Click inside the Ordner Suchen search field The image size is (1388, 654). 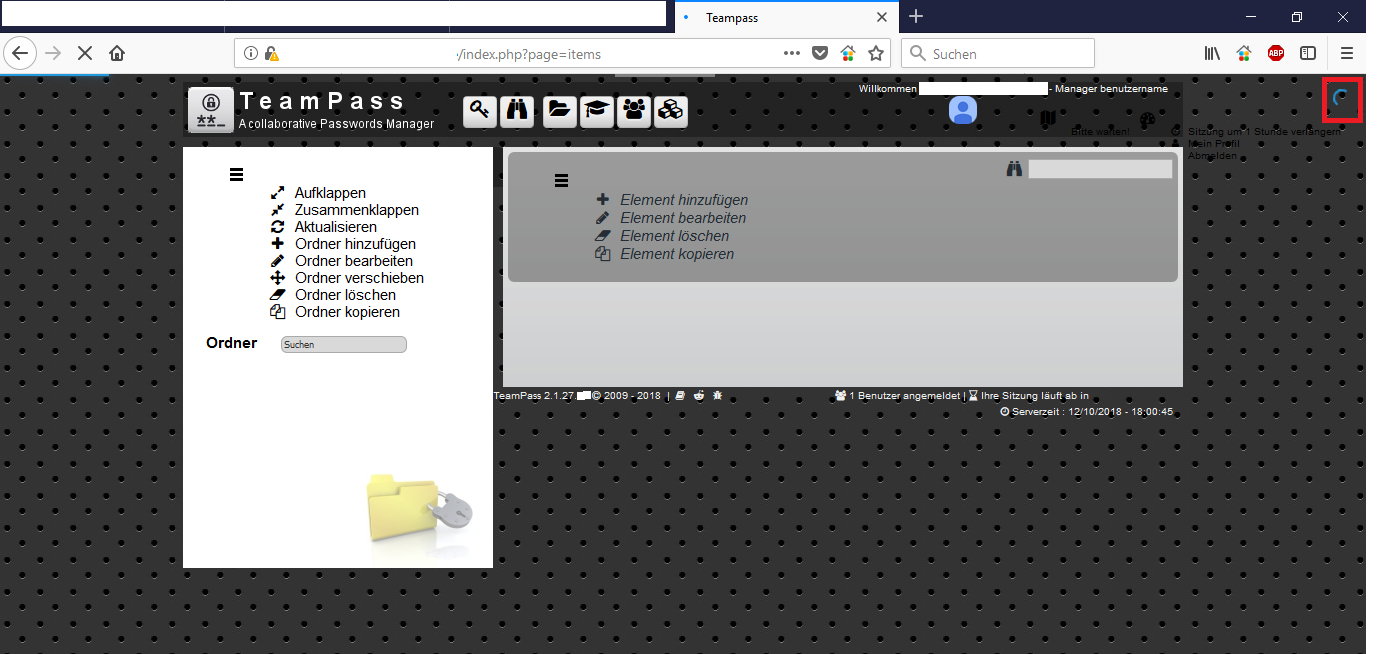click(x=343, y=344)
